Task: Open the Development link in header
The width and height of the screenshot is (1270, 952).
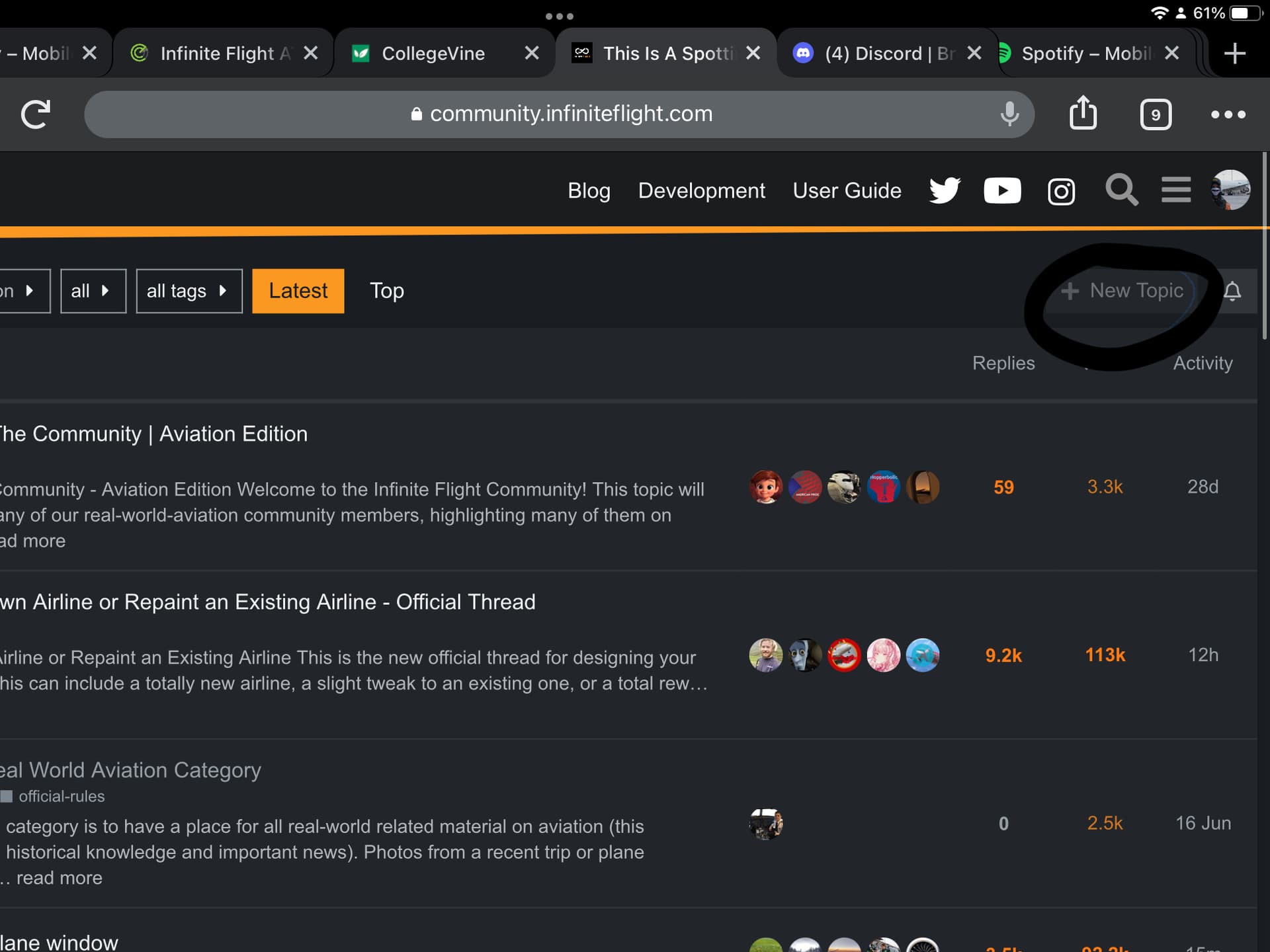Action: click(701, 190)
